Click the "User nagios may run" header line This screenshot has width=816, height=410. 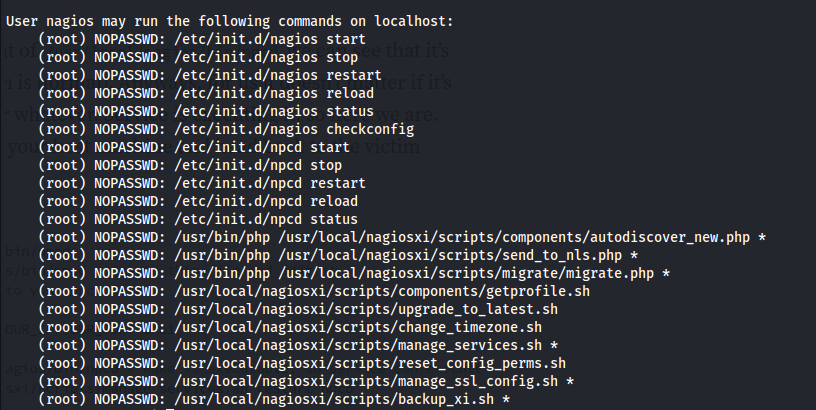pos(230,21)
